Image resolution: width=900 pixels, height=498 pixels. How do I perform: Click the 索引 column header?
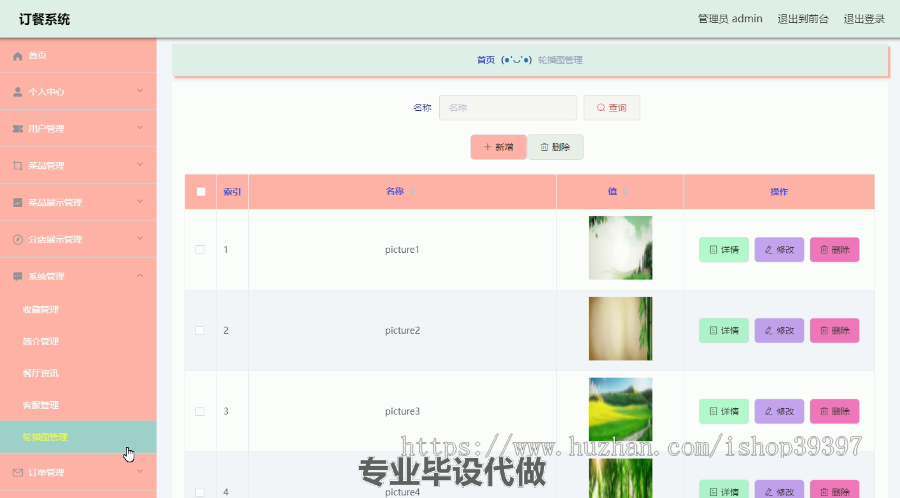click(232, 192)
